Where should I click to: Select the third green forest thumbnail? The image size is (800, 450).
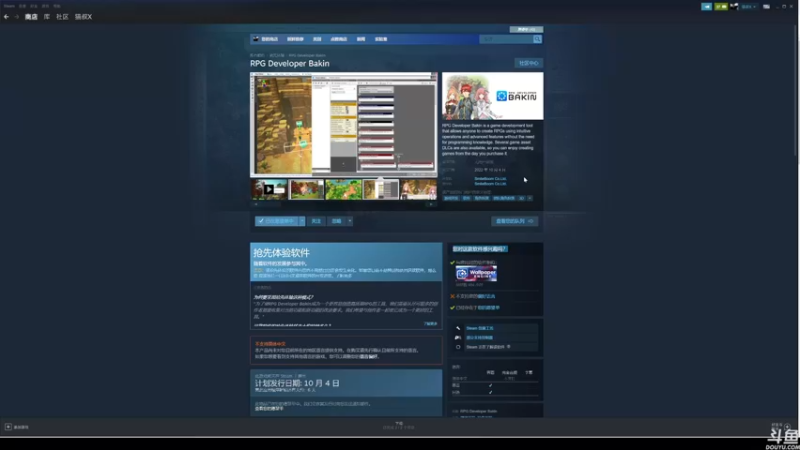tap(343, 189)
